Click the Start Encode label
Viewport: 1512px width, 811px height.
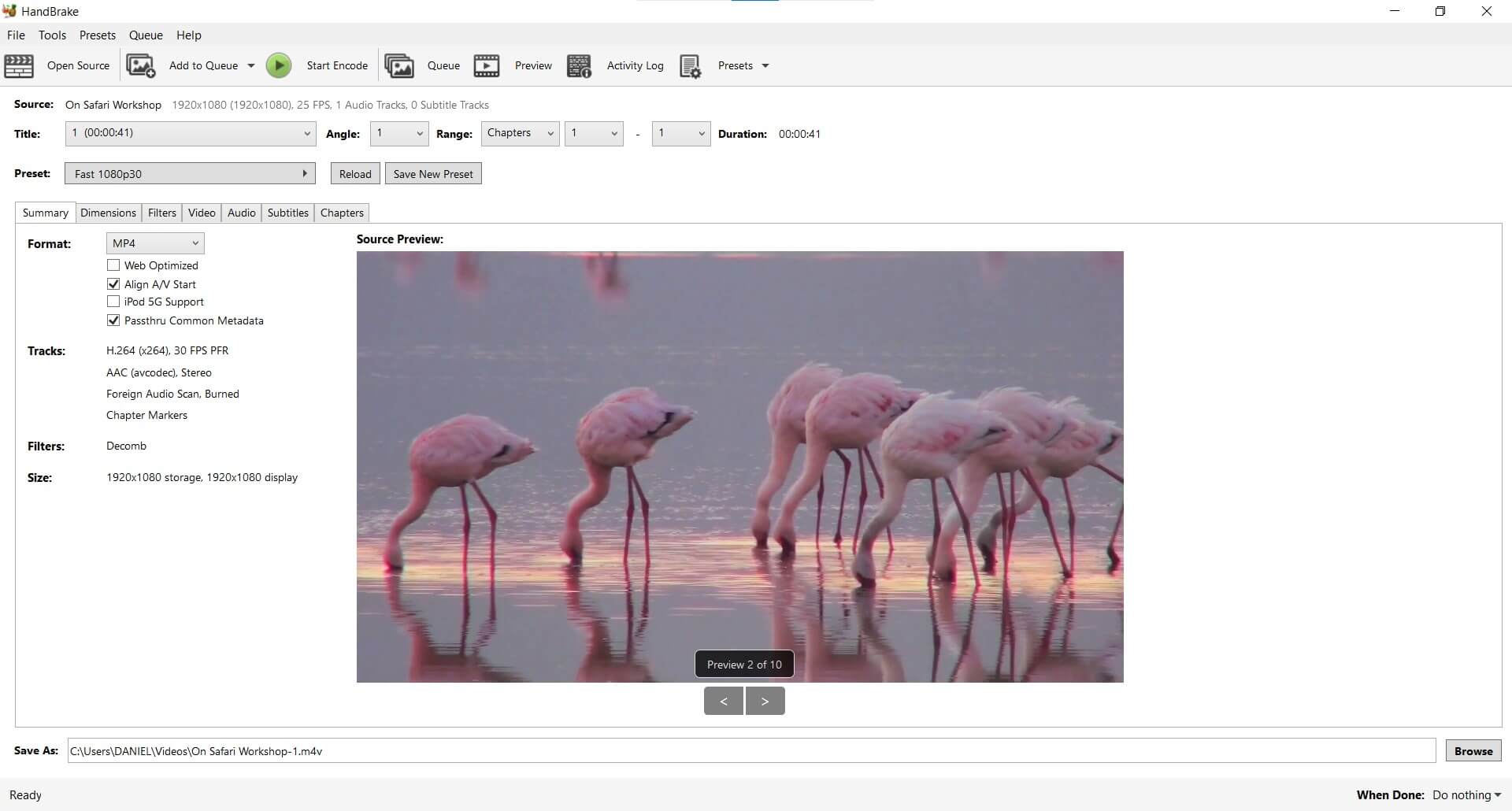(337, 65)
